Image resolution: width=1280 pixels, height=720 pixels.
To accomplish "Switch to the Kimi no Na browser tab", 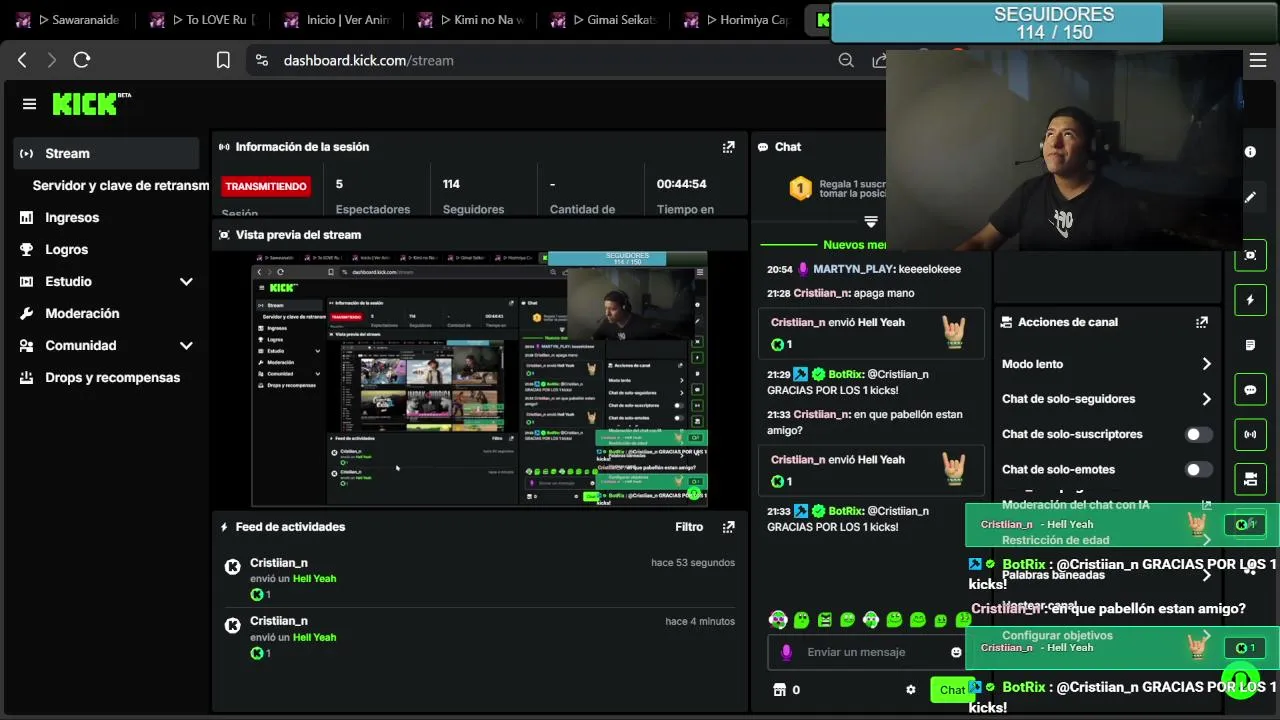I will [x=471, y=20].
